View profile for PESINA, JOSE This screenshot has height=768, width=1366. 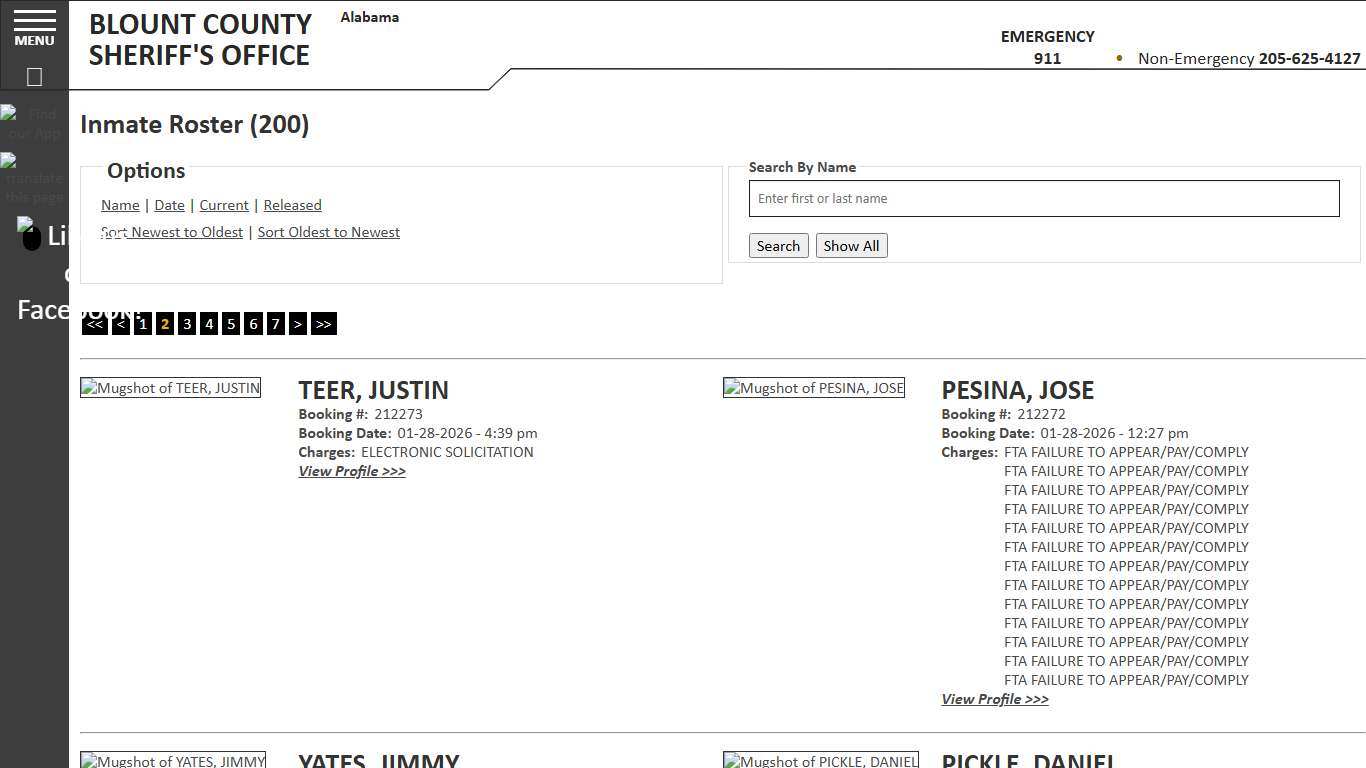pyautogui.click(x=994, y=698)
